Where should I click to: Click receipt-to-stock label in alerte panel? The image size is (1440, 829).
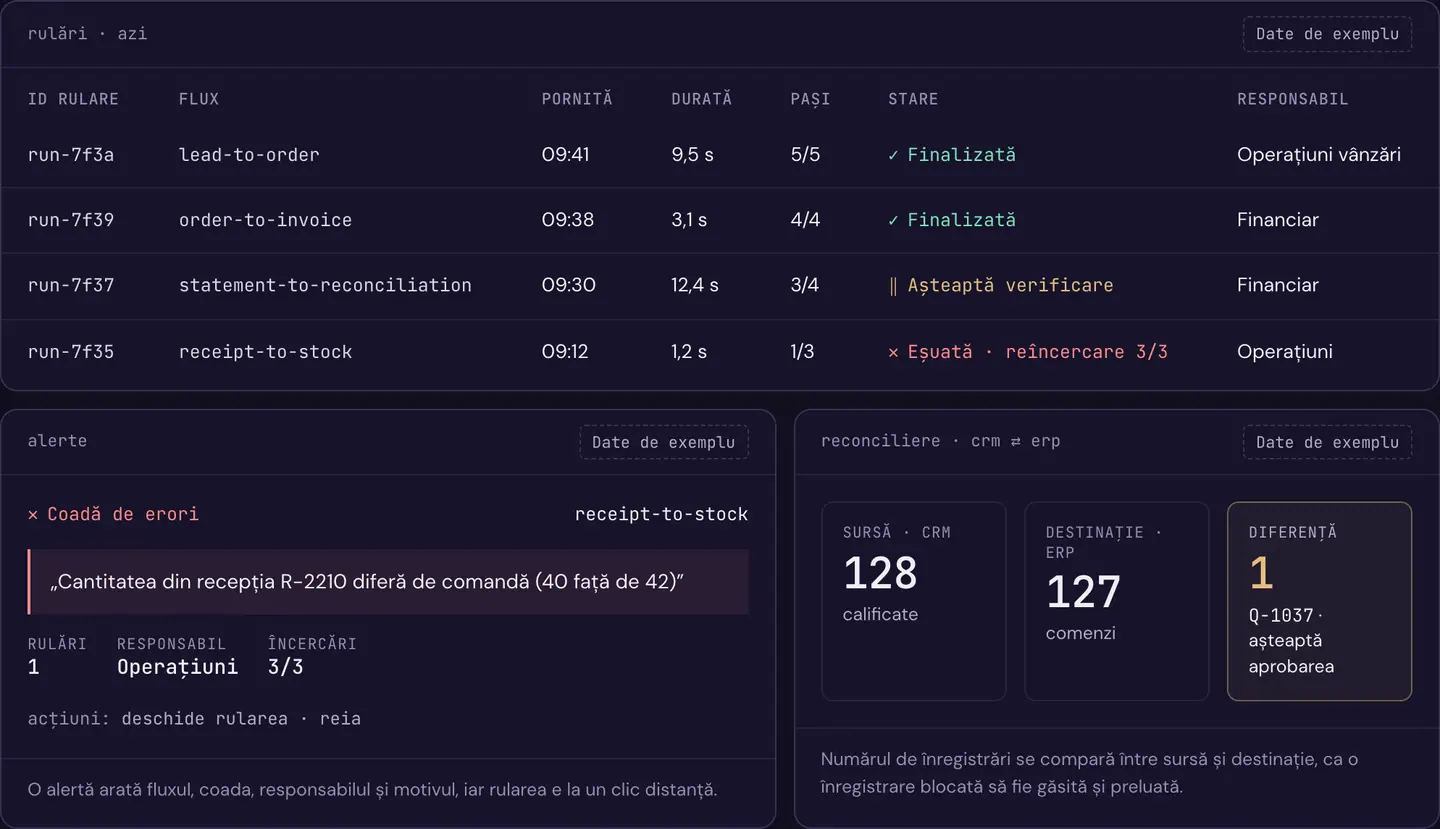coord(661,514)
